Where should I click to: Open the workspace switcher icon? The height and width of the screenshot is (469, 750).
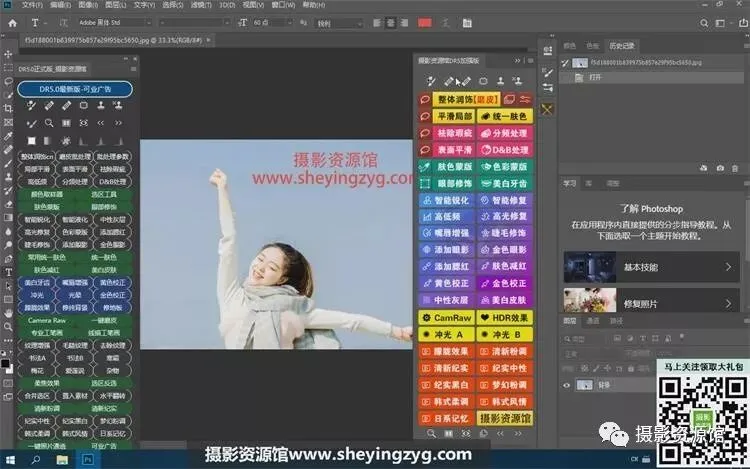[x=720, y=23]
